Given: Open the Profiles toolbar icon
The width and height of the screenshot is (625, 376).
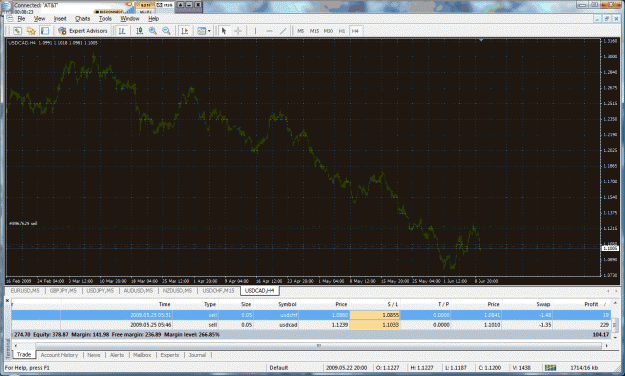Looking at the screenshot, I should point(31,31).
